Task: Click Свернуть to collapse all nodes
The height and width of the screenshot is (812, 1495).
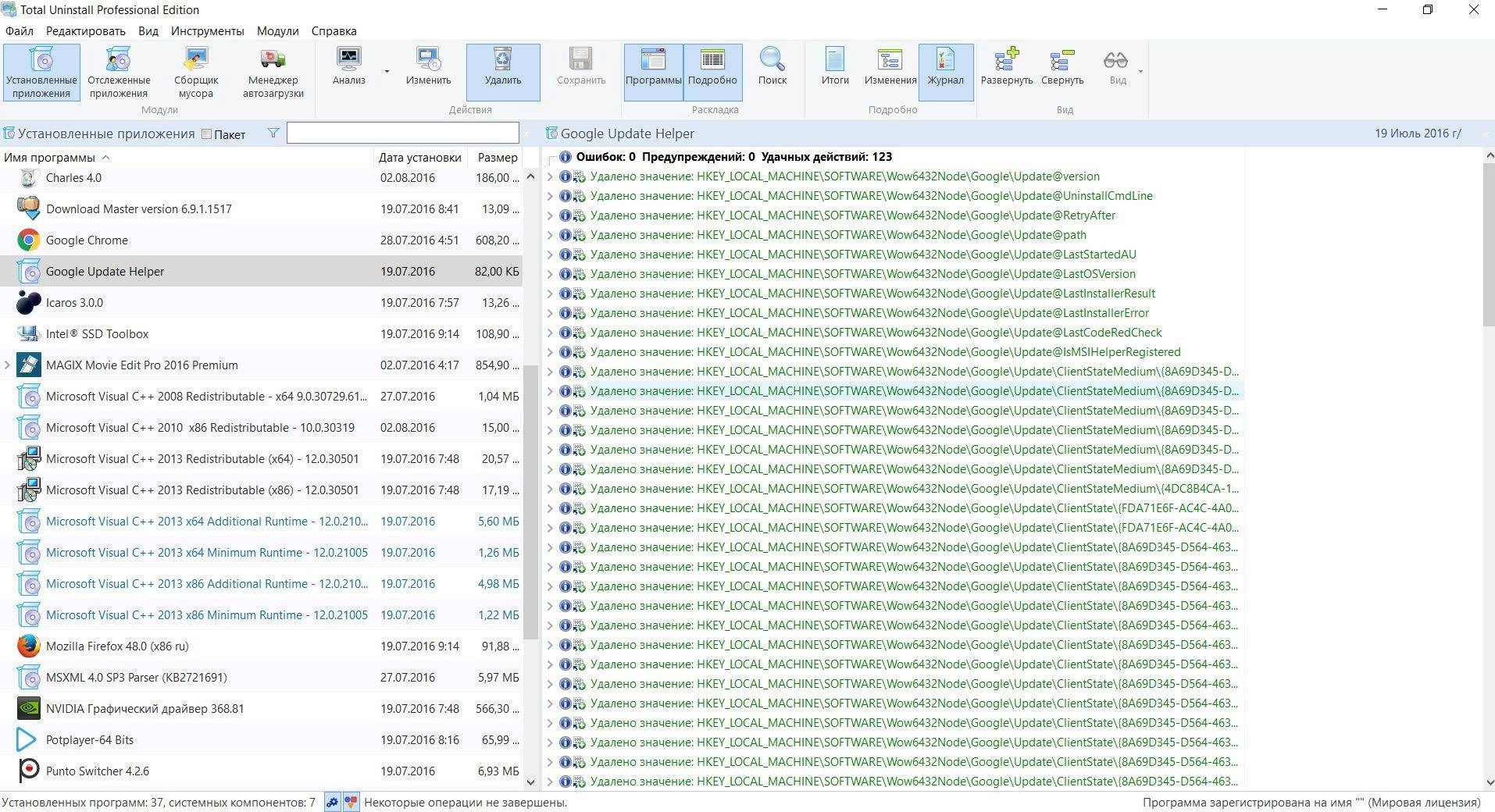Action: pyautogui.click(x=1062, y=66)
